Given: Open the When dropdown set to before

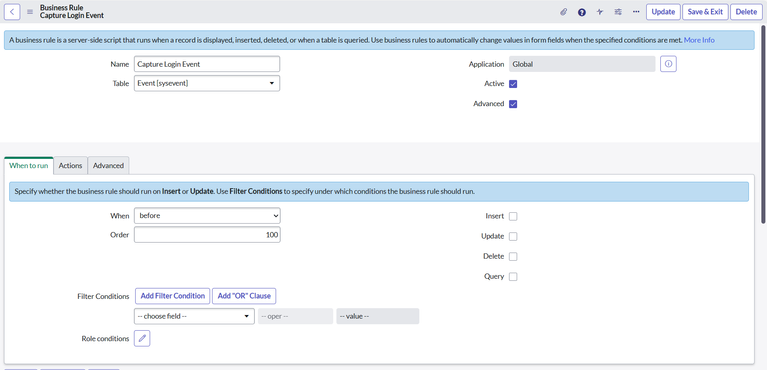Looking at the screenshot, I should (207, 215).
